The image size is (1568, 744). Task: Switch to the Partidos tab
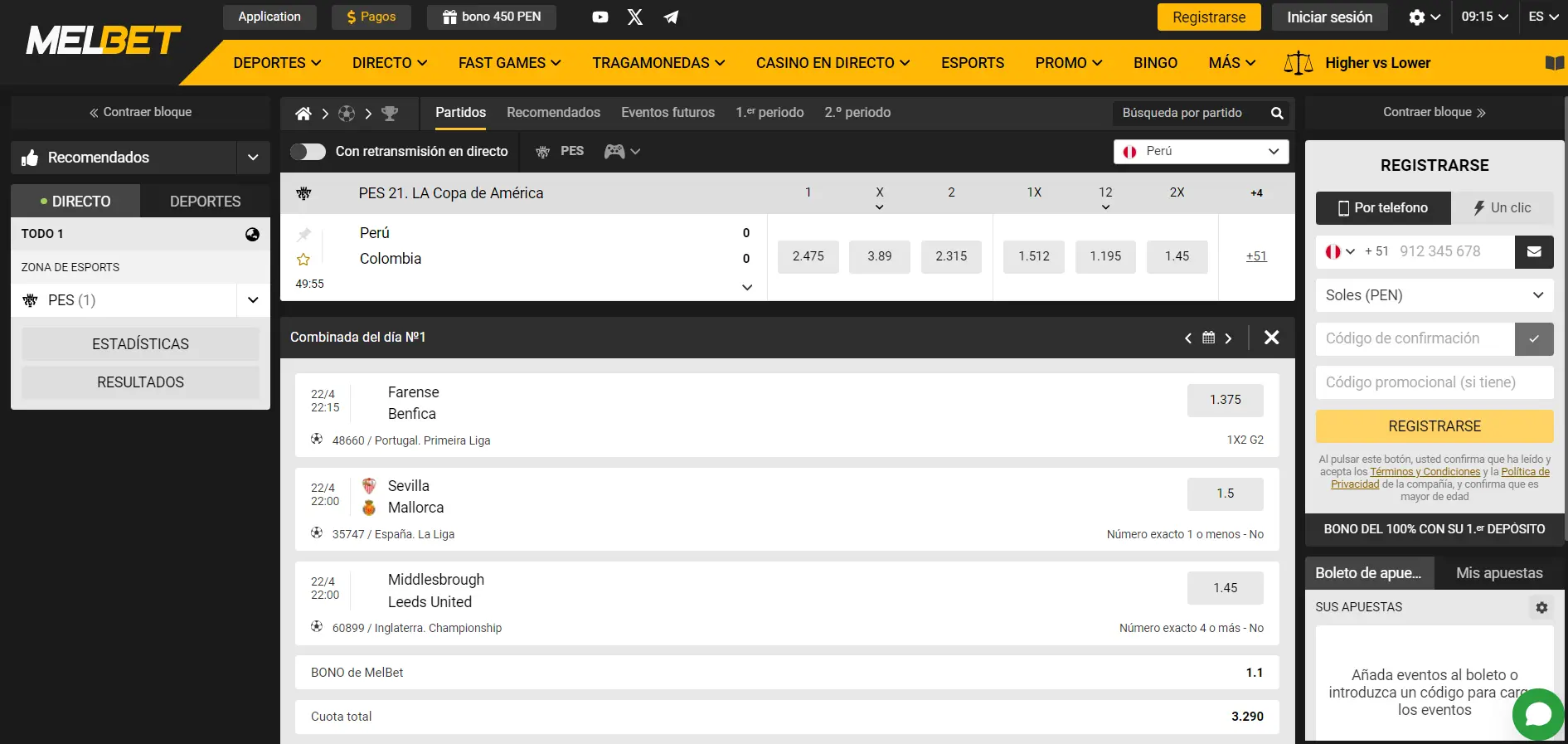(x=460, y=113)
